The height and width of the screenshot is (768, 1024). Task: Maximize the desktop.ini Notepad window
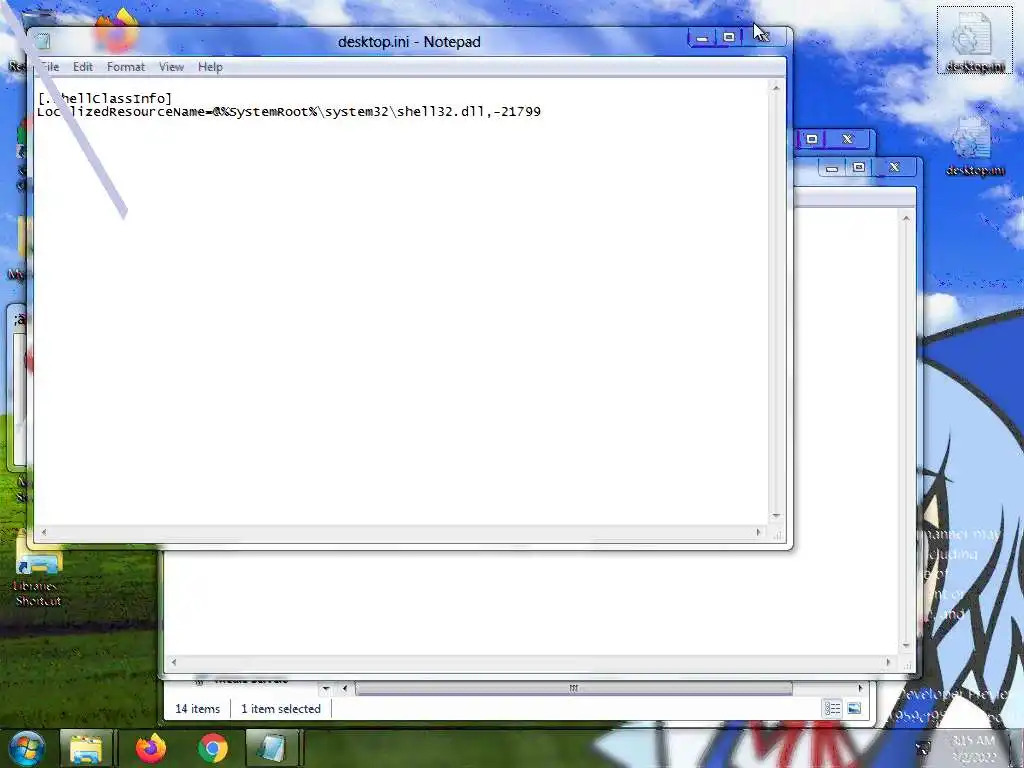[x=729, y=37]
